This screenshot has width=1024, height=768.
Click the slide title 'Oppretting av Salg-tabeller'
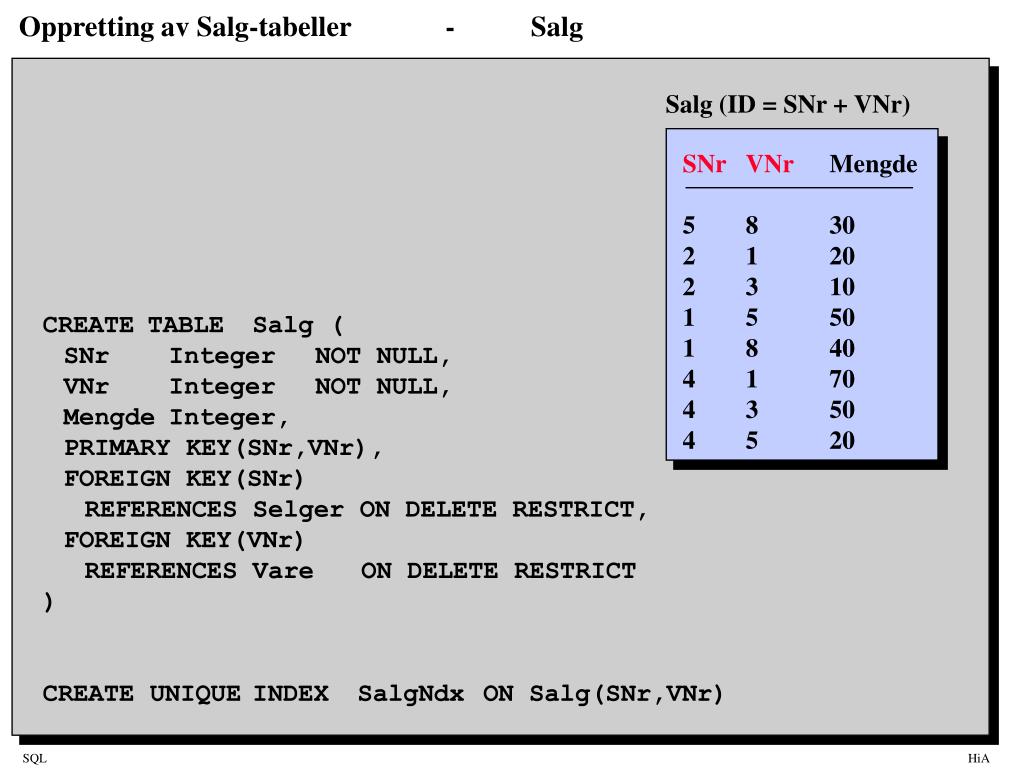(185, 28)
